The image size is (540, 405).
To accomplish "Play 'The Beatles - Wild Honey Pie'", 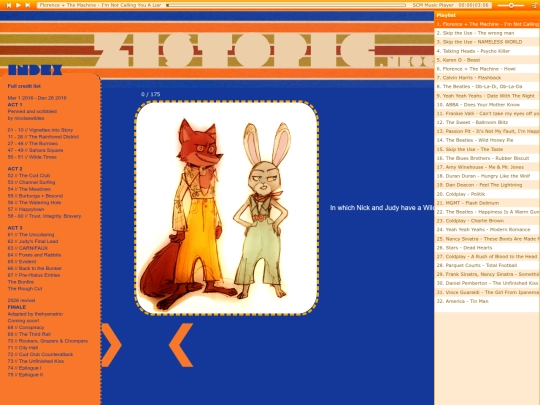I will click(487, 140).
